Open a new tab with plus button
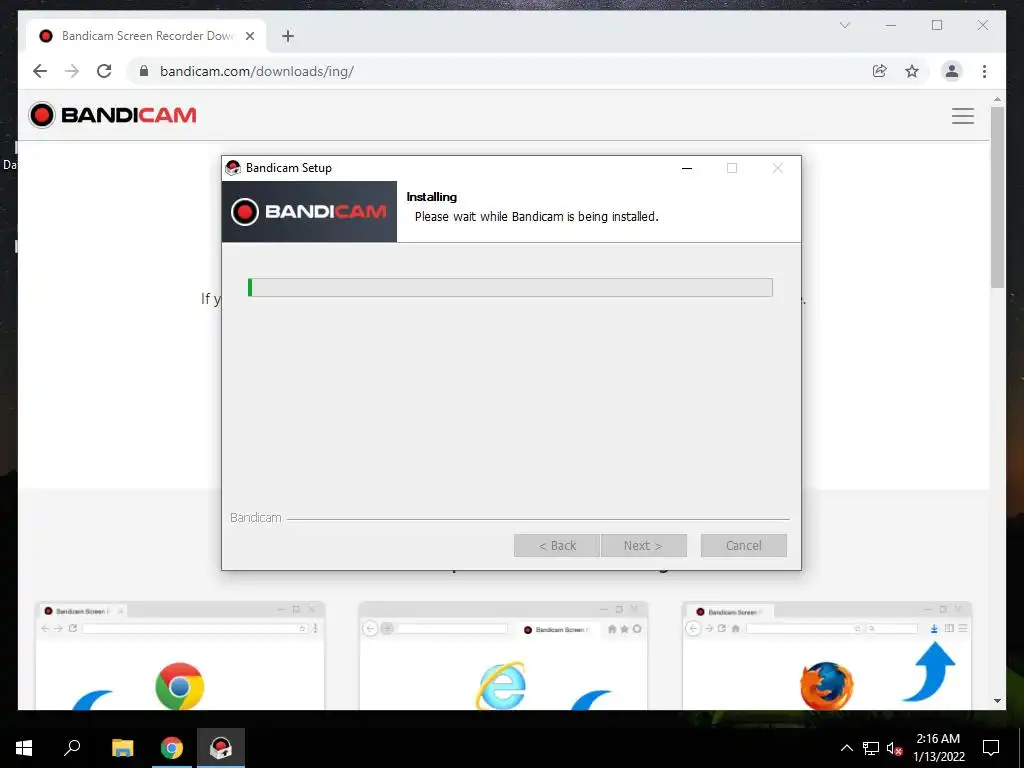The width and height of the screenshot is (1024, 768). (x=288, y=36)
